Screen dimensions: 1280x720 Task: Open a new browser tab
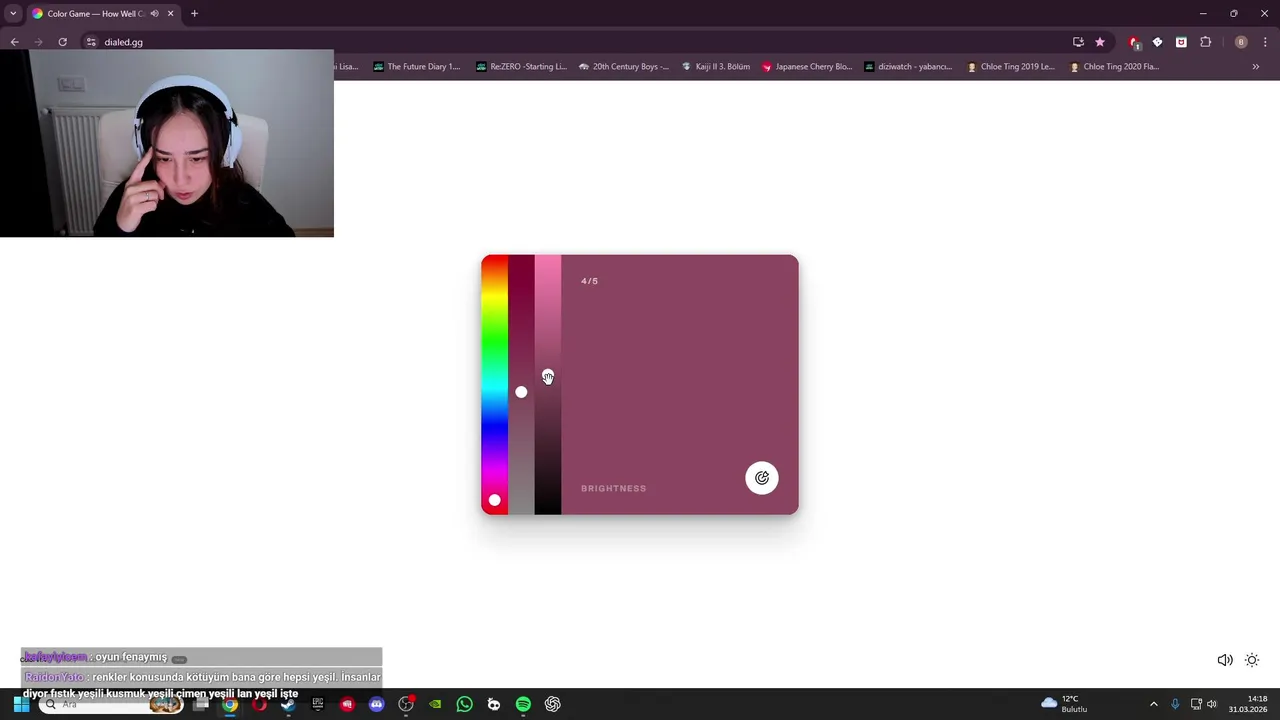click(x=194, y=13)
